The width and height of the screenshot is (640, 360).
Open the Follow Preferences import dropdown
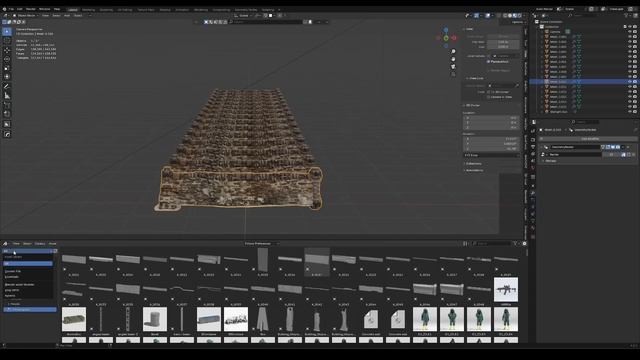[x=261, y=244]
